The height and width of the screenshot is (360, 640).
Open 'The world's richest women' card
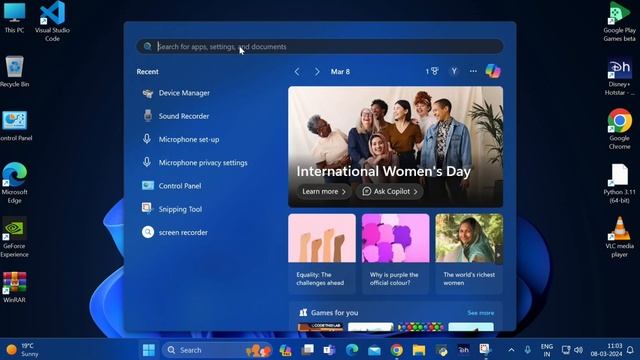(469, 253)
